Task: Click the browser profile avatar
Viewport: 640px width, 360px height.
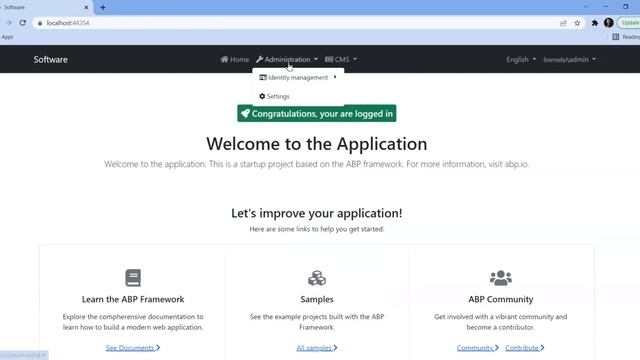Action: [x=609, y=23]
